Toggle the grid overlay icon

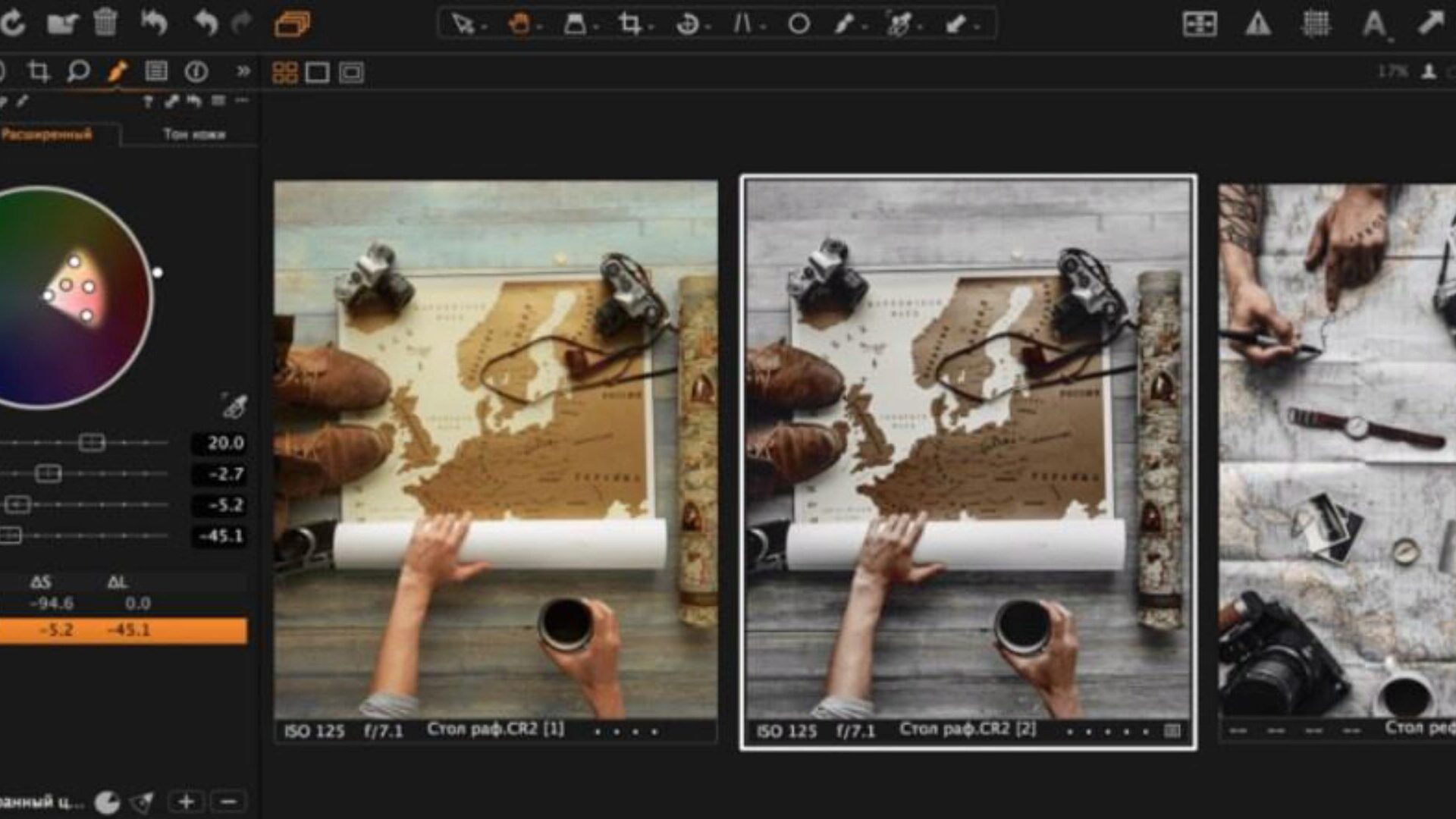coord(1316,24)
